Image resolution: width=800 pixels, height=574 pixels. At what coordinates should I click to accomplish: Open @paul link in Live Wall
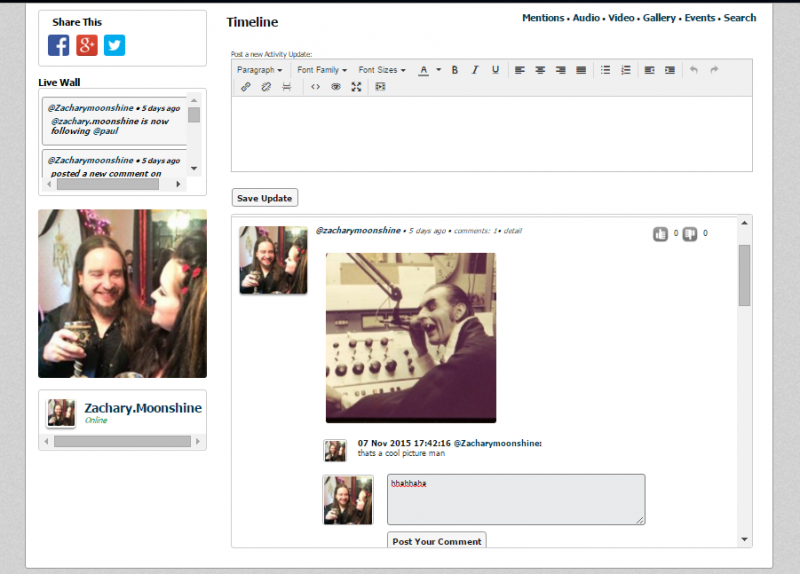pos(106,131)
